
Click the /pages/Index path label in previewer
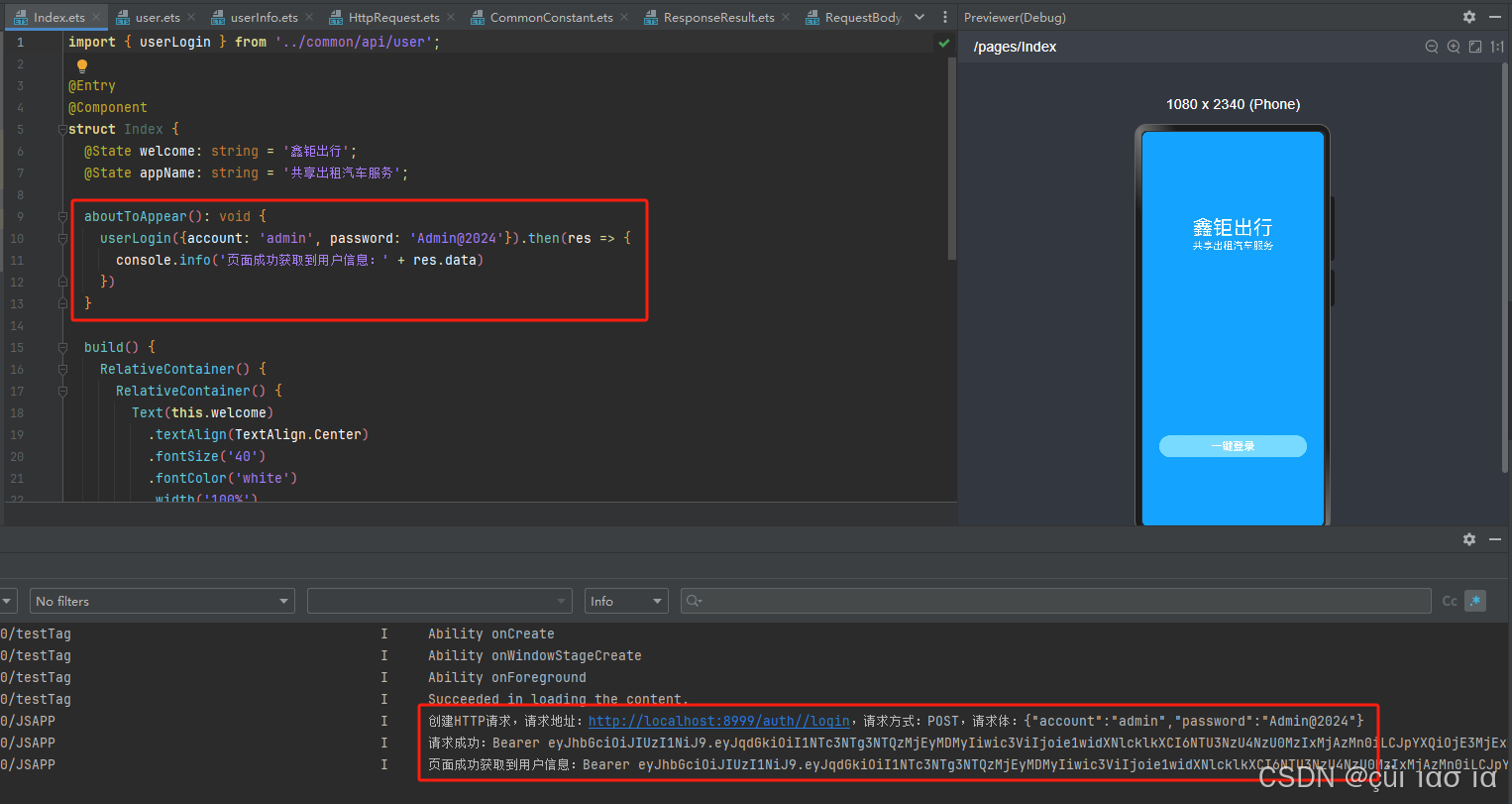tap(1015, 47)
